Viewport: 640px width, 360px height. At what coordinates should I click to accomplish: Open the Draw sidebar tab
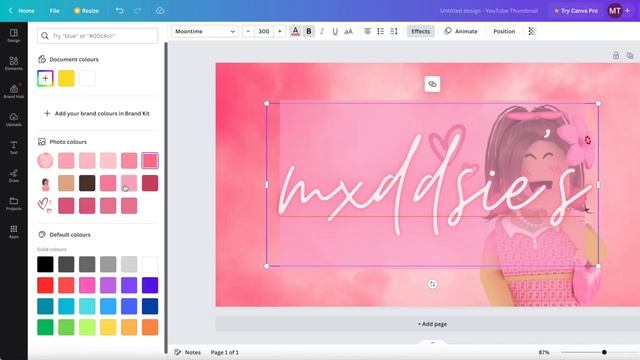pos(13,176)
